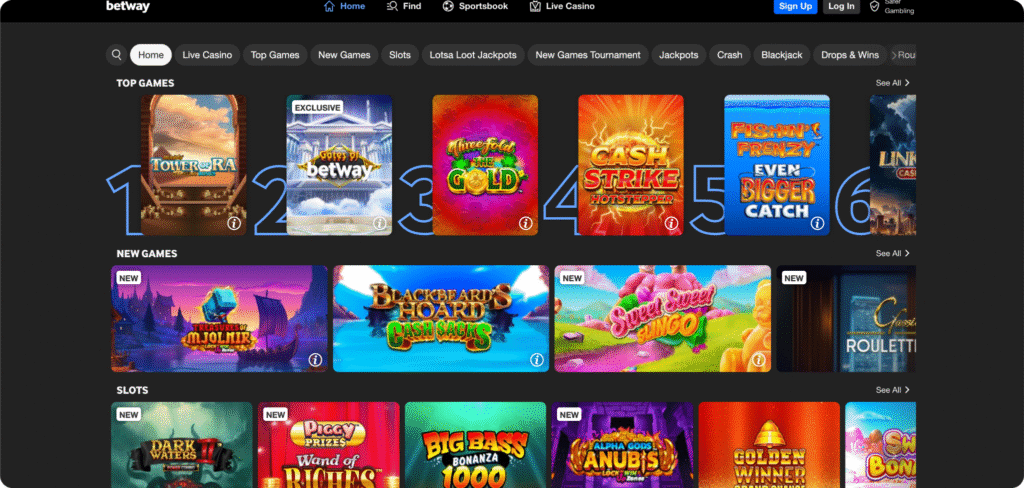Select the Top Games category pill

[x=275, y=55]
